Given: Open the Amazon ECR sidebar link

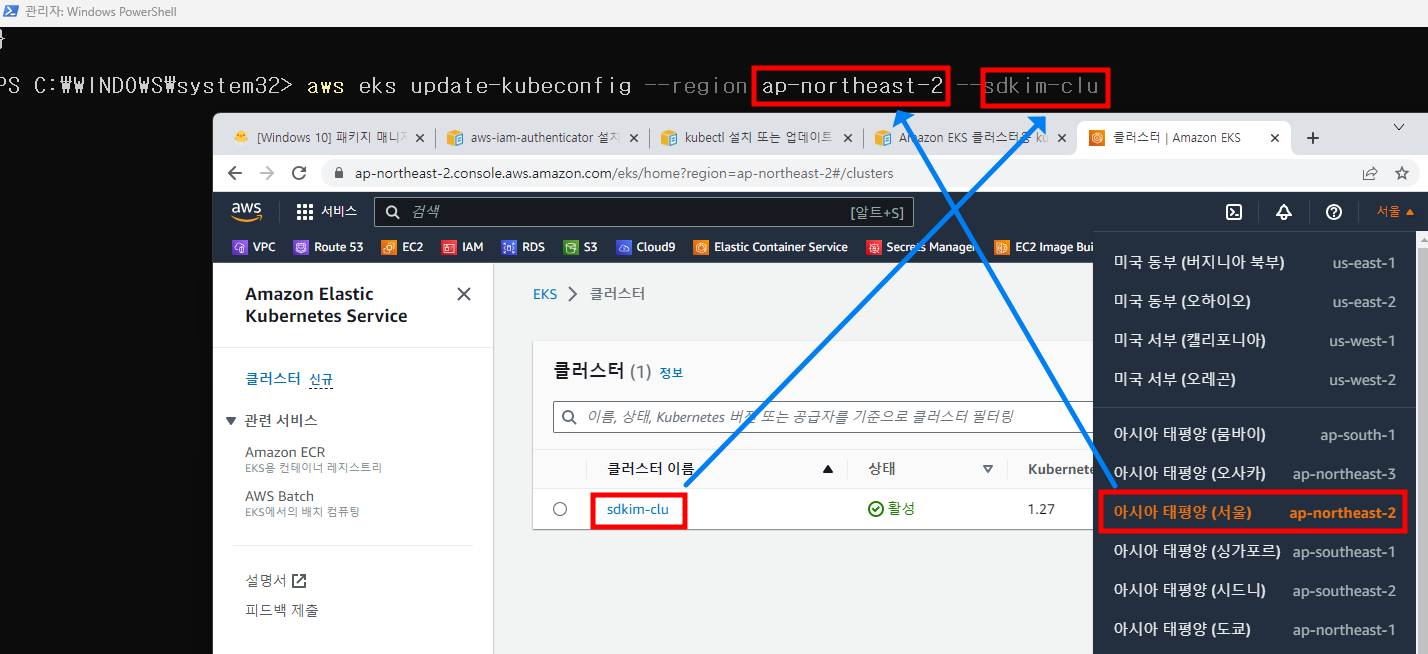Looking at the screenshot, I should [x=285, y=452].
